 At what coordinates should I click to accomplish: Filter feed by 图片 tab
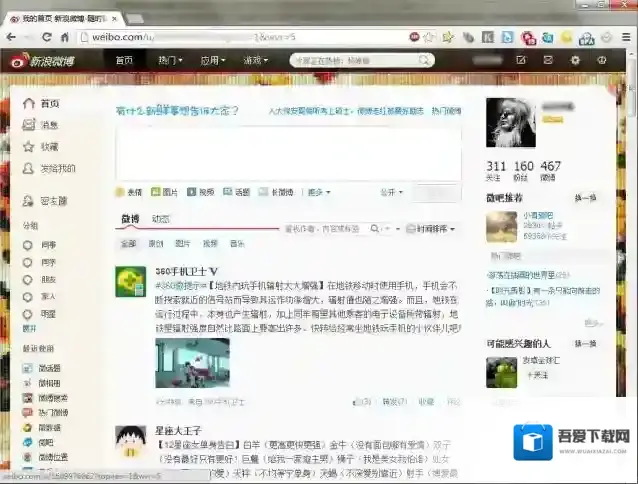(x=182, y=244)
